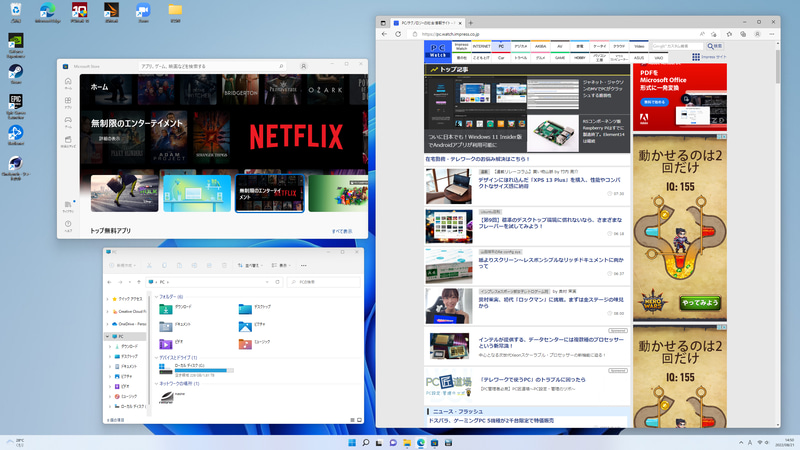800x450 pixels.
Task: Click the Rename icon in Explorer toolbar
Action: coord(194,265)
